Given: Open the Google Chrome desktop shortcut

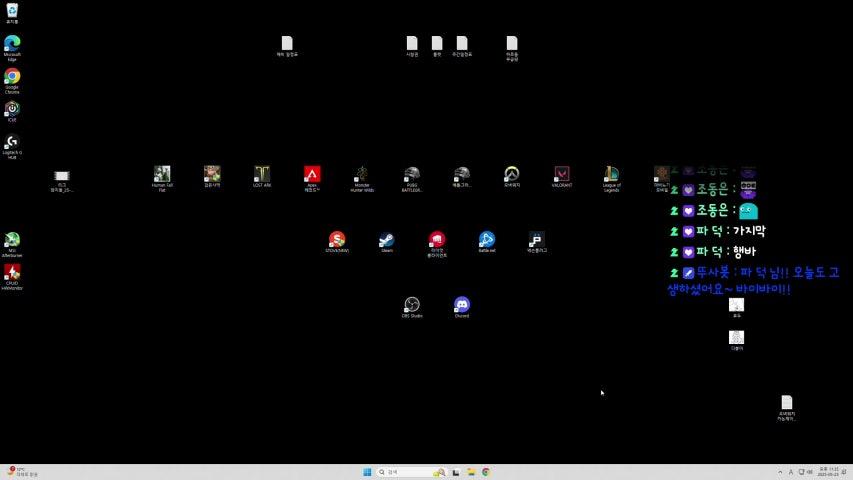Looking at the screenshot, I should point(12,81).
